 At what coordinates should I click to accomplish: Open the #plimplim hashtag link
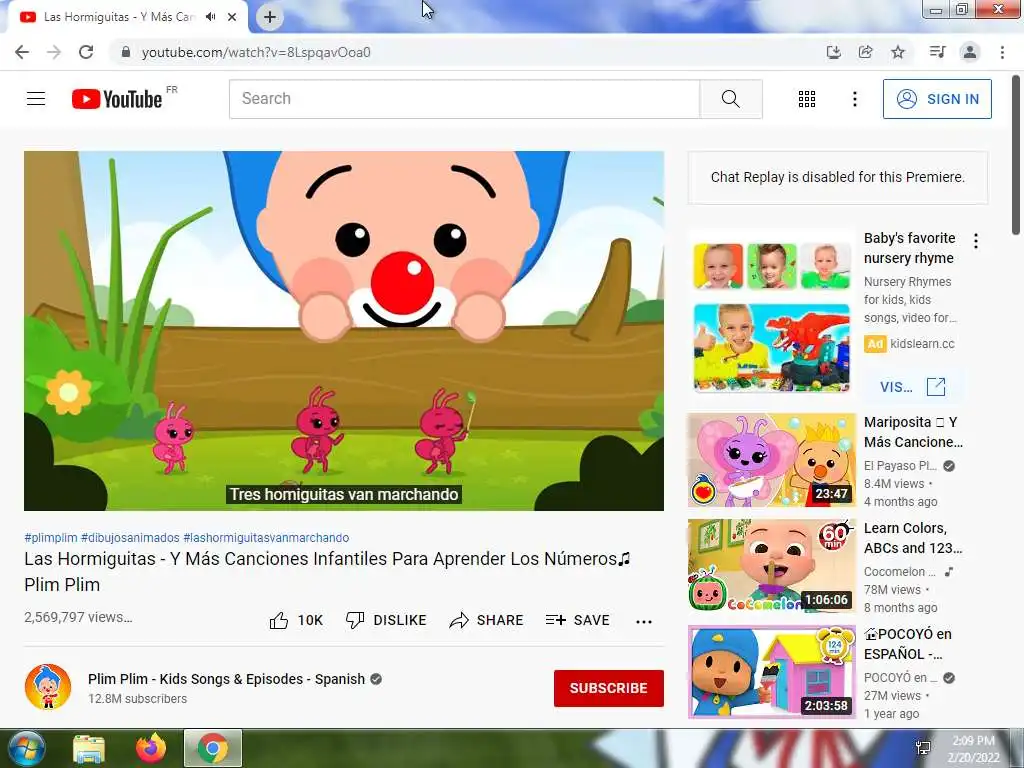pos(51,537)
